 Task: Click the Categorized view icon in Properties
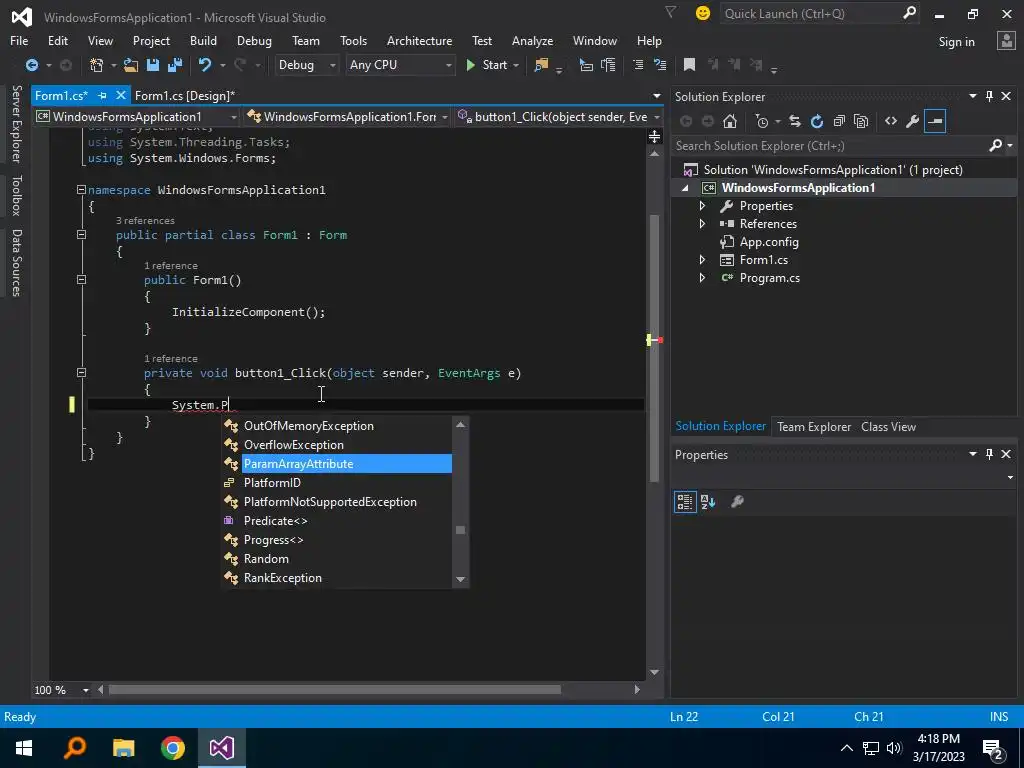click(x=685, y=502)
